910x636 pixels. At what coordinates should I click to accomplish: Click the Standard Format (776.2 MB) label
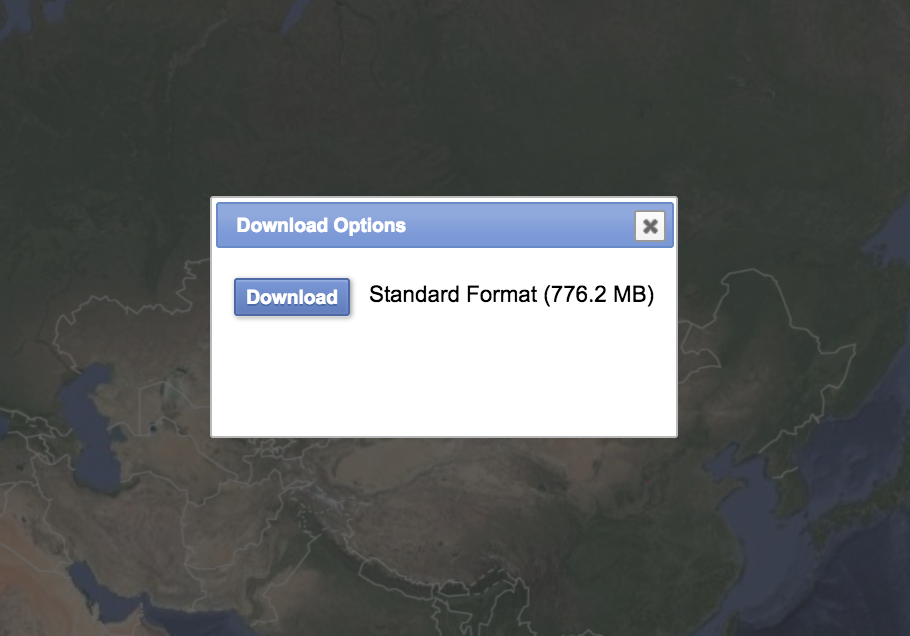point(511,295)
